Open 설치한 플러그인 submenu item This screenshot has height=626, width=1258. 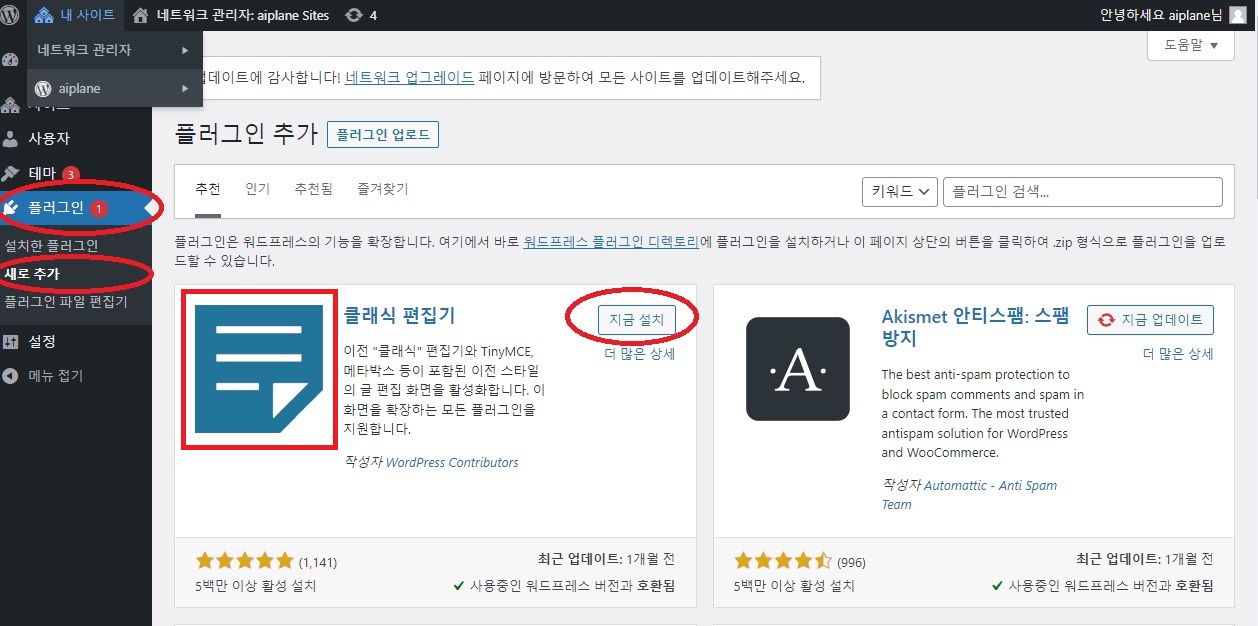pyautogui.click(x=51, y=245)
